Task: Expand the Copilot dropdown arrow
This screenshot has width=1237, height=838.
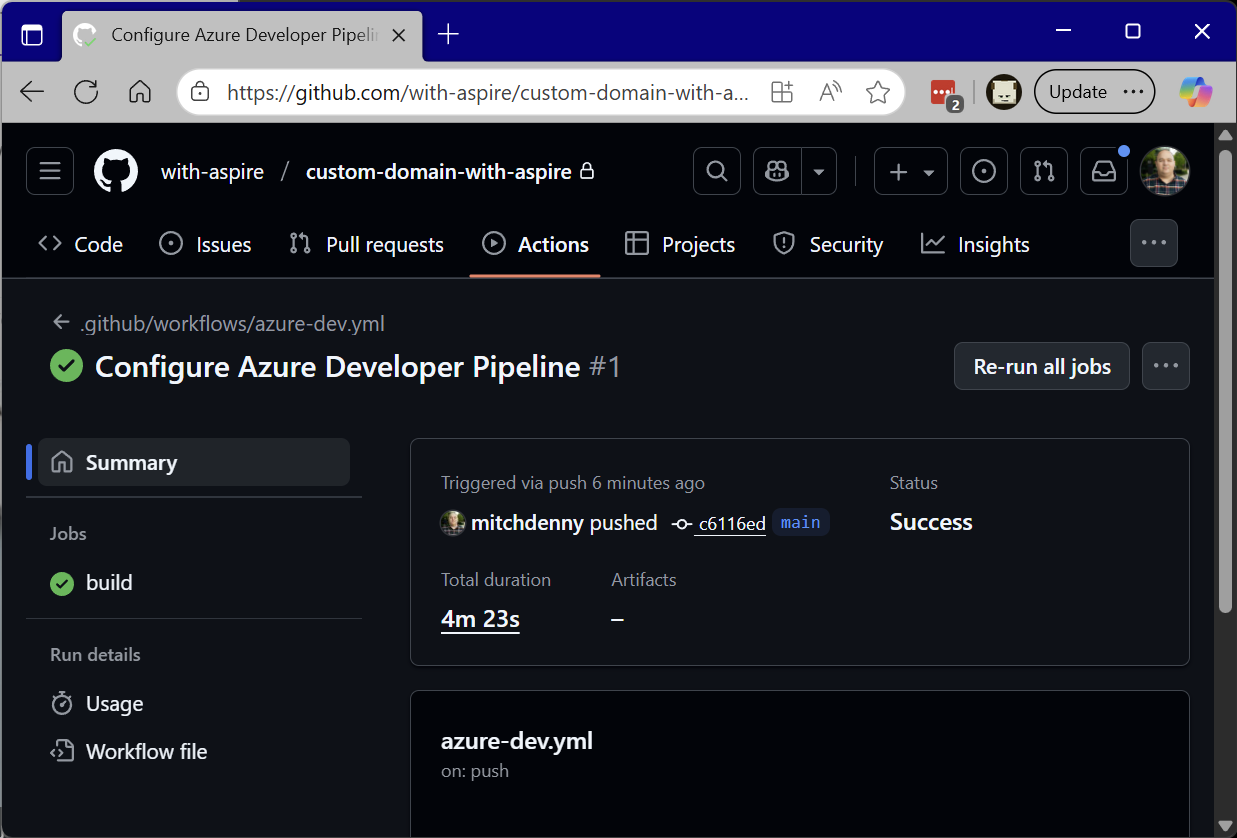Action: coord(819,171)
